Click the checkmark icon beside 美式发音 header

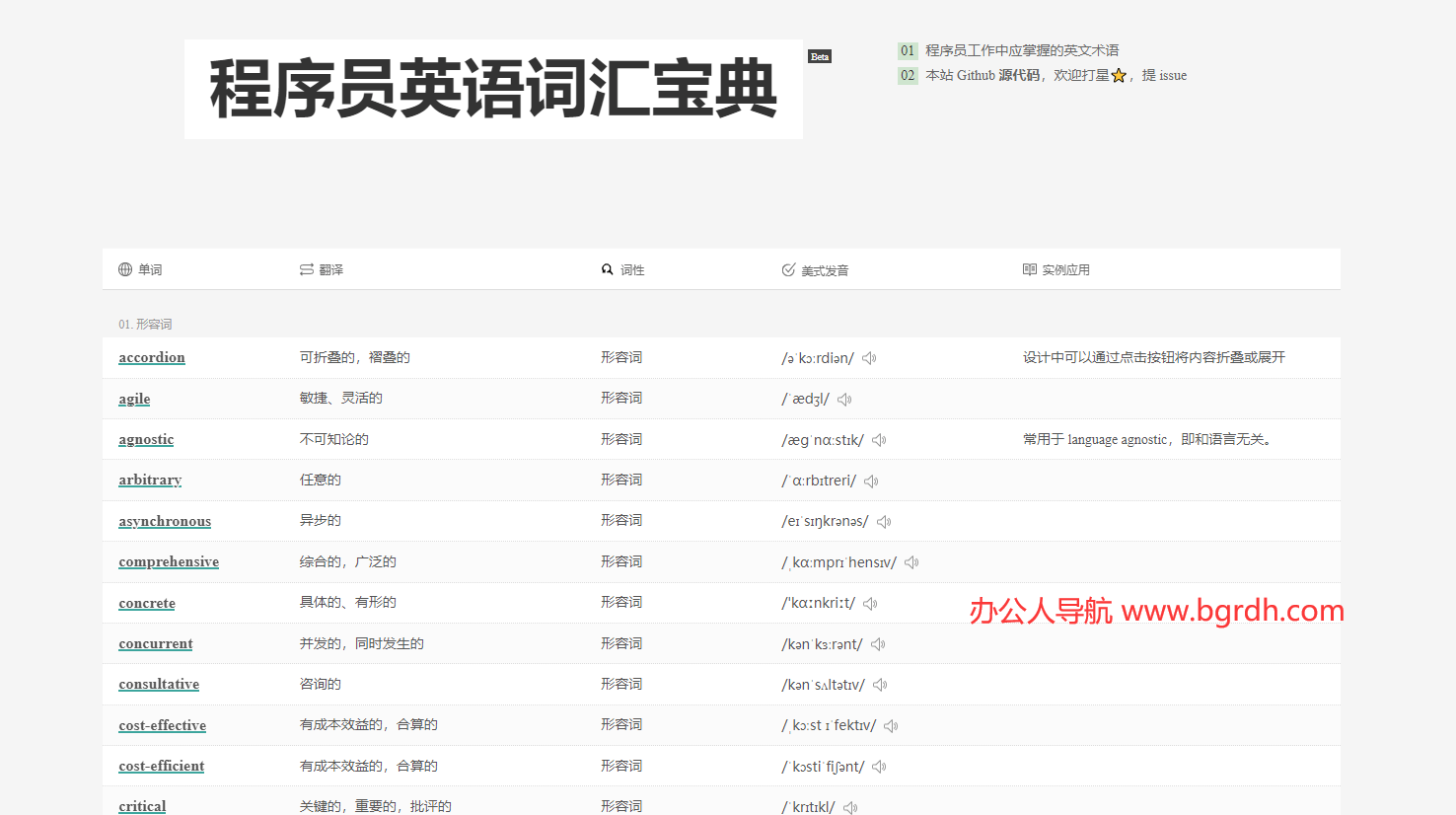click(787, 268)
